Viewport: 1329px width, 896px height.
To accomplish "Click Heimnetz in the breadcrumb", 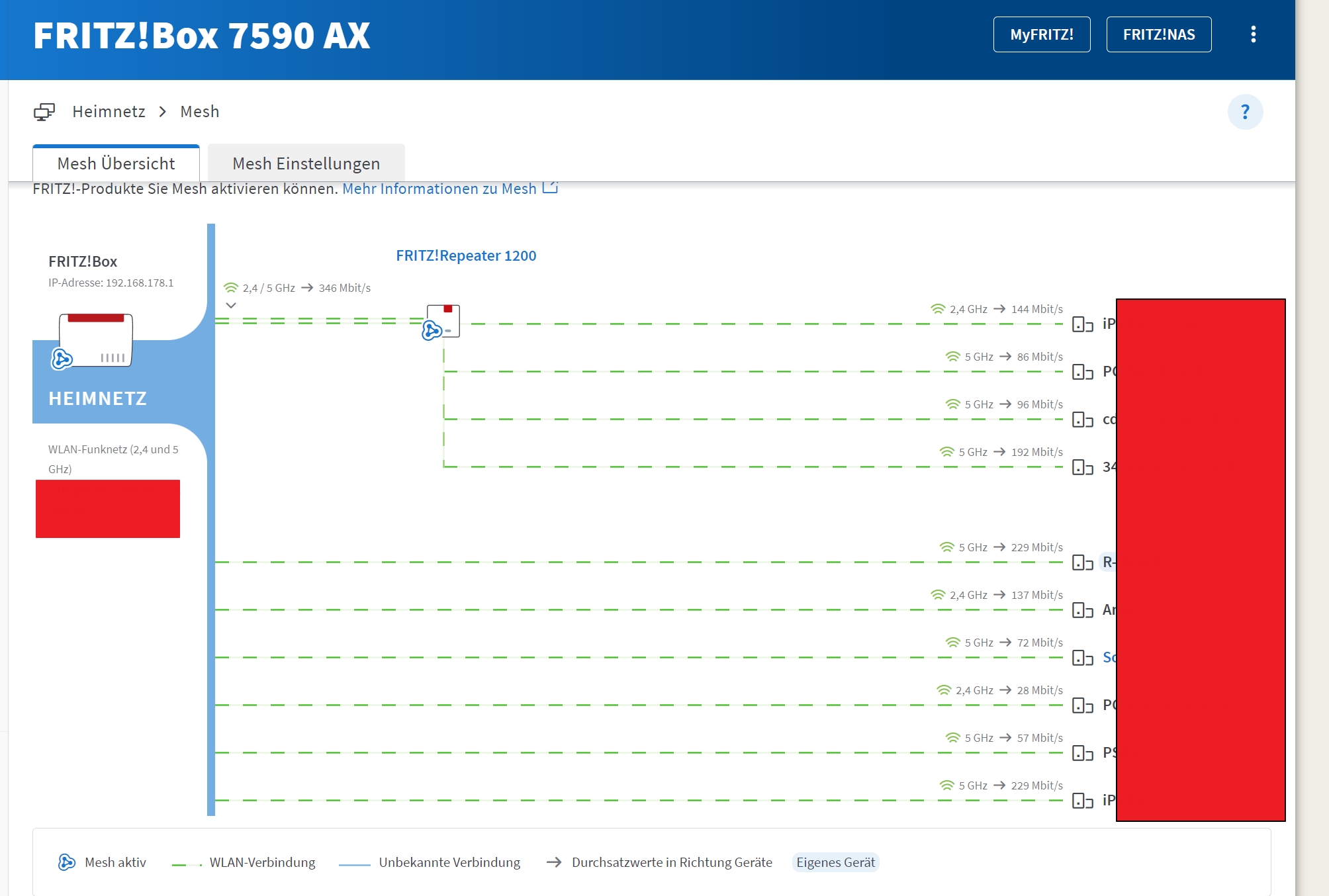I will click(109, 112).
